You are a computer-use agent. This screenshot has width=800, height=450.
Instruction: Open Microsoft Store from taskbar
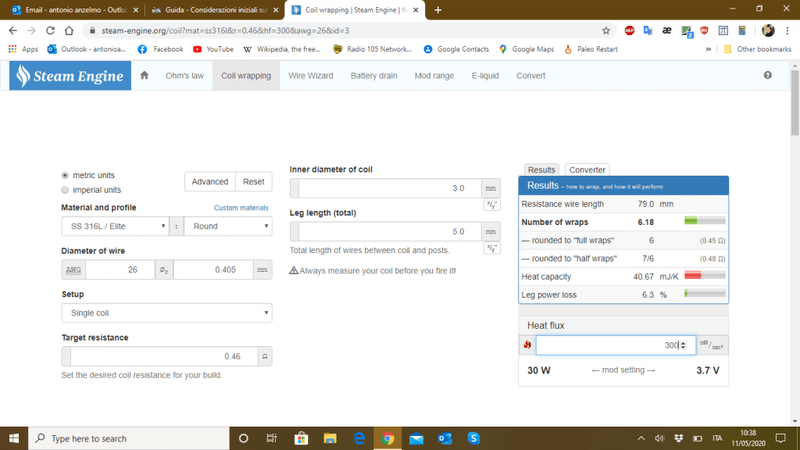click(301, 438)
